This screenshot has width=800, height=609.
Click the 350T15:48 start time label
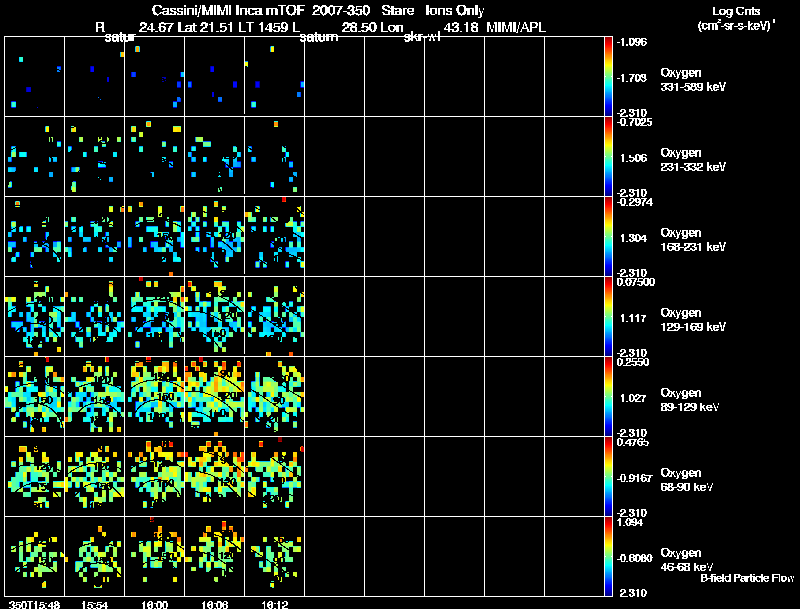[34, 603]
